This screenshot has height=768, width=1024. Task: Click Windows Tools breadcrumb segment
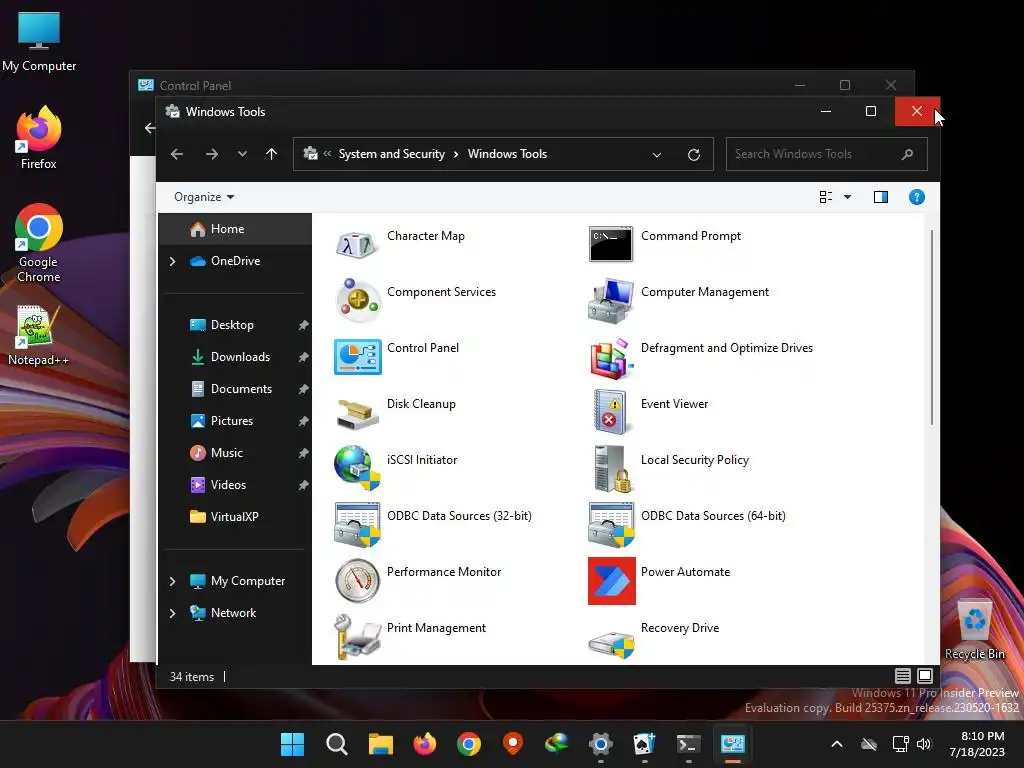507,154
